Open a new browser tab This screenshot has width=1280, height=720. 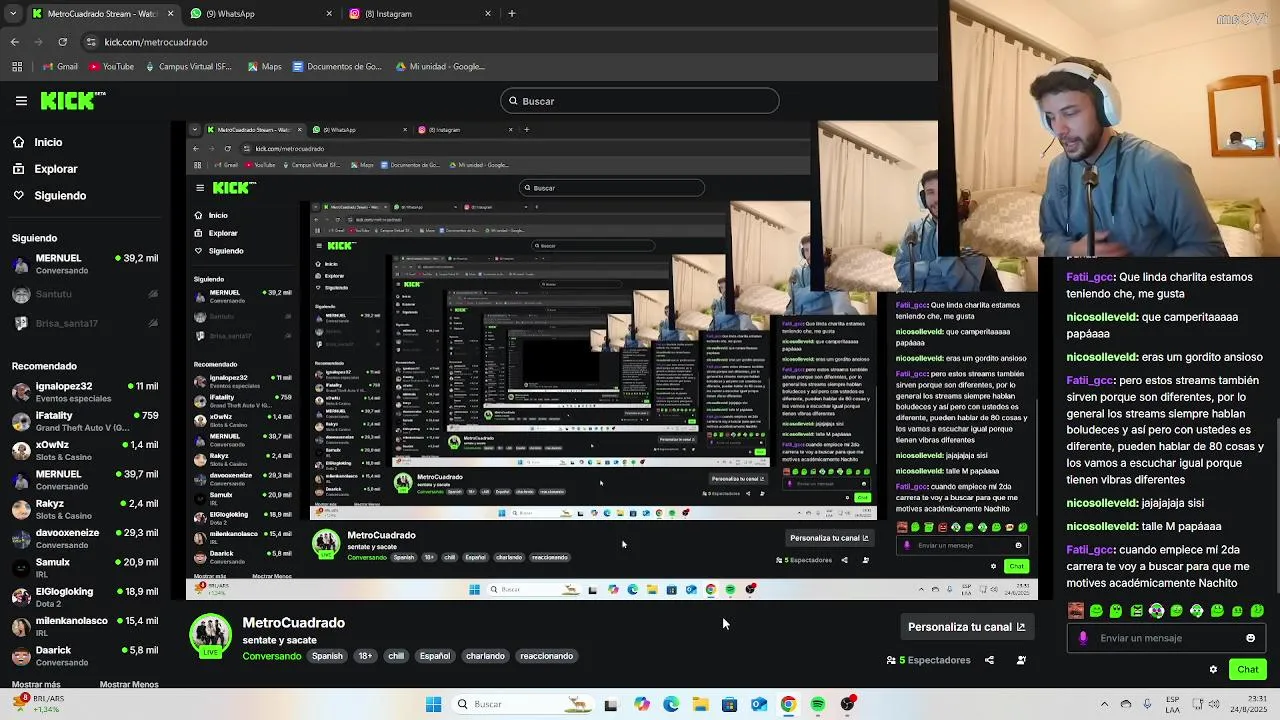point(511,14)
